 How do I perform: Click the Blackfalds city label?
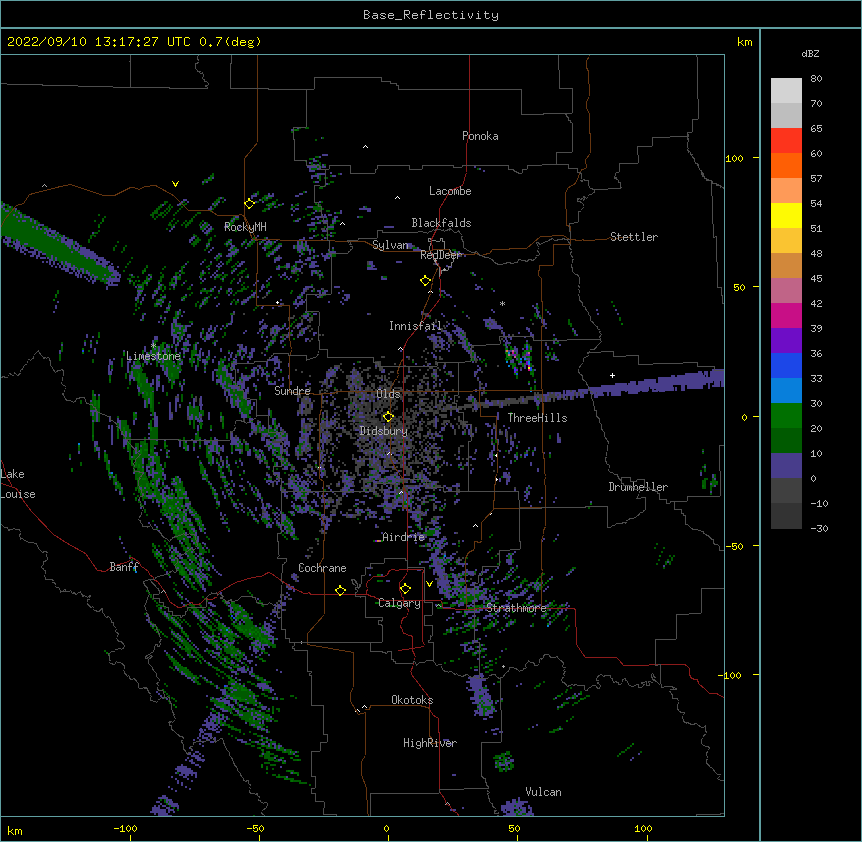441,223
